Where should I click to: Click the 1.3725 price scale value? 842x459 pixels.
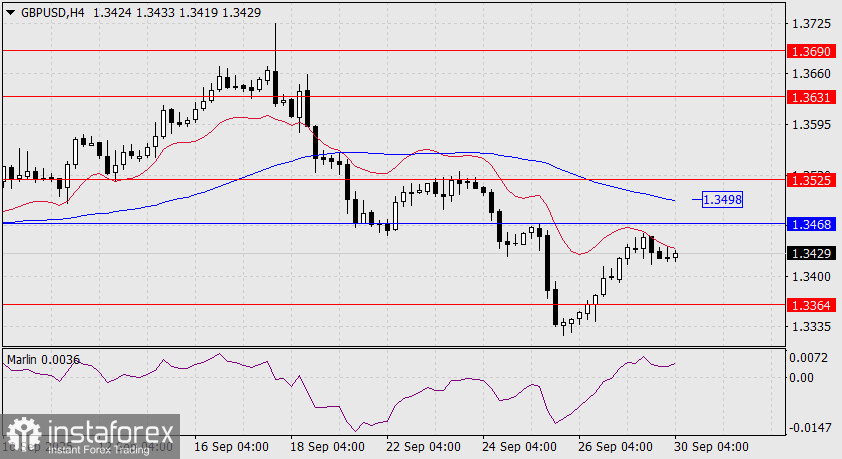click(811, 24)
